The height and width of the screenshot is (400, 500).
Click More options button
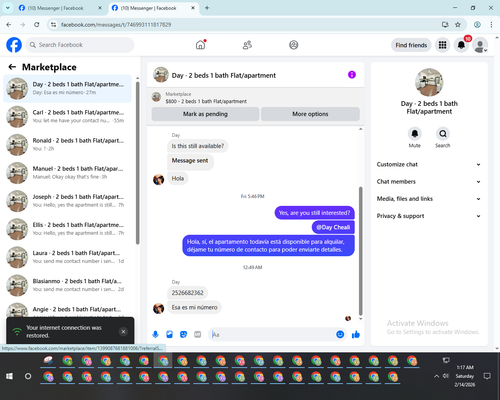click(310, 114)
